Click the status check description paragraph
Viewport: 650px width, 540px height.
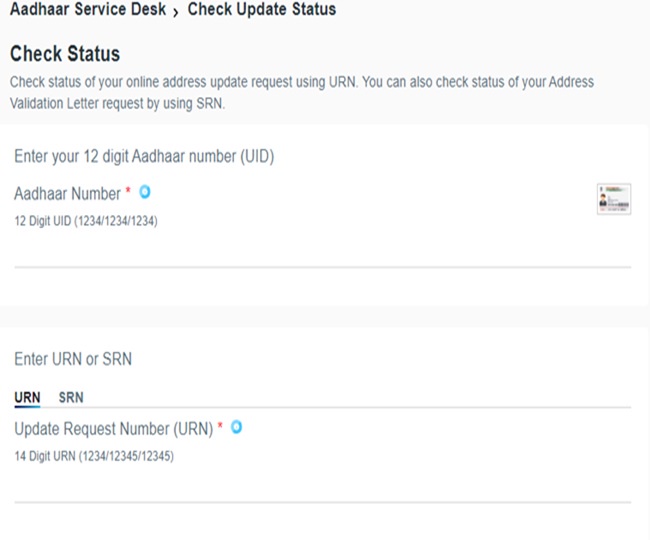[300, 90]
